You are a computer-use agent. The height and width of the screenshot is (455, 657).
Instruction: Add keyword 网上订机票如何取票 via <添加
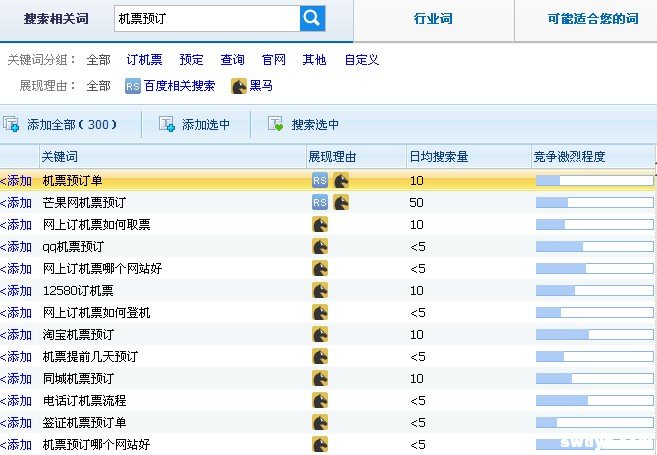pos(16,225)
